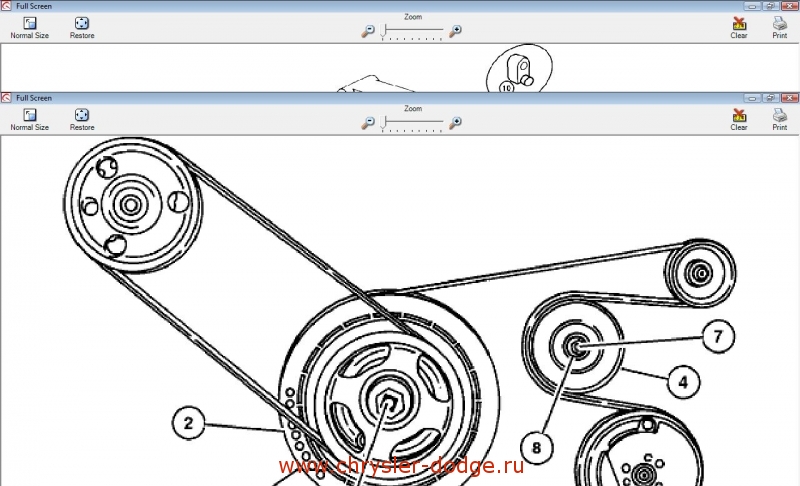Minimize the front Full Screen window
This screenshot has height=486, width=800.
point(752,98)
